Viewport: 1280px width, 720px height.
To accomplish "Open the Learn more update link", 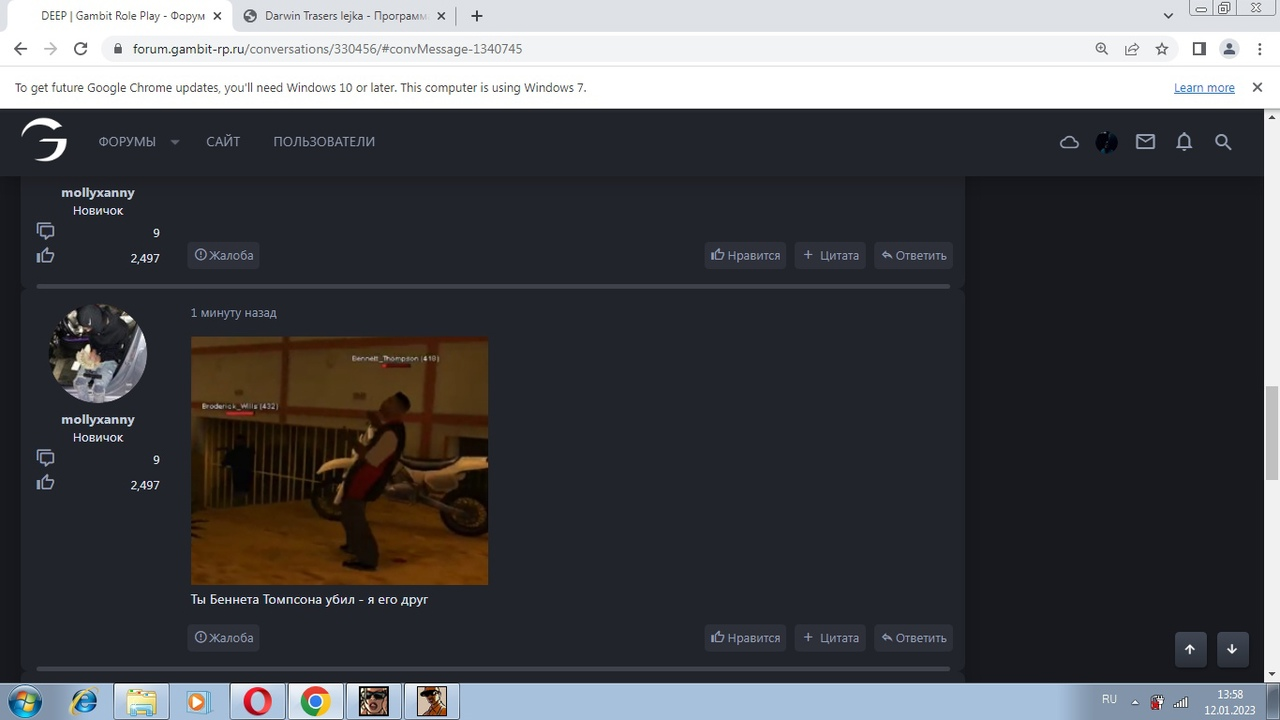I will pyautogui.click(x=1204, y=88).
